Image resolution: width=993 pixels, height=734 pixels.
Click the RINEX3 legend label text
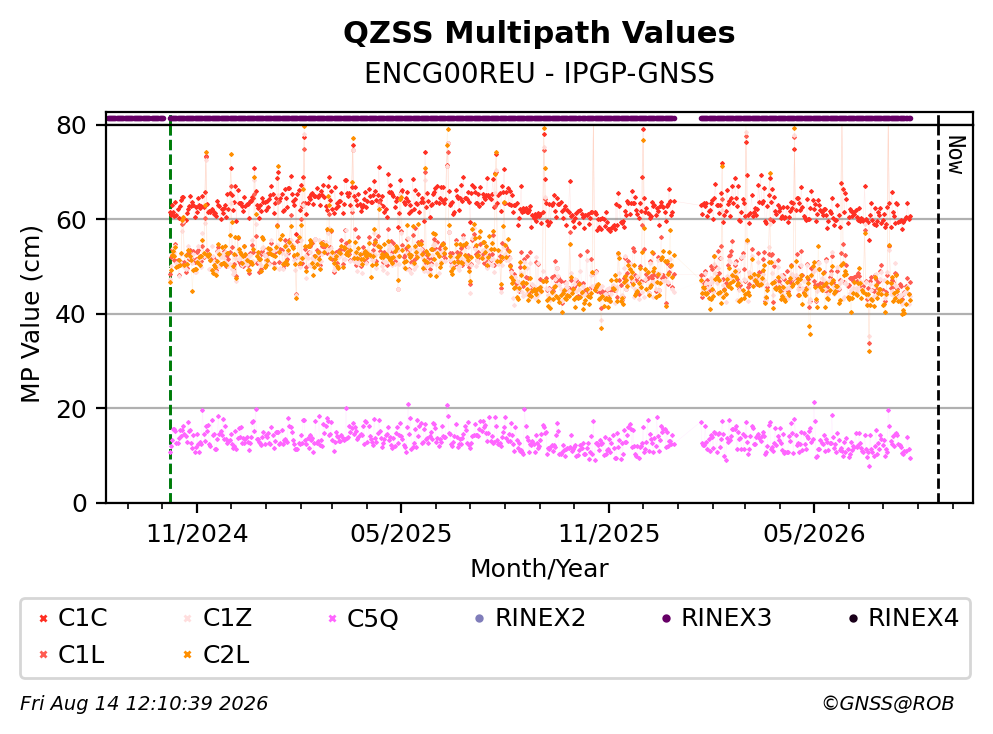pyautogui.click(x=726, y=618)
